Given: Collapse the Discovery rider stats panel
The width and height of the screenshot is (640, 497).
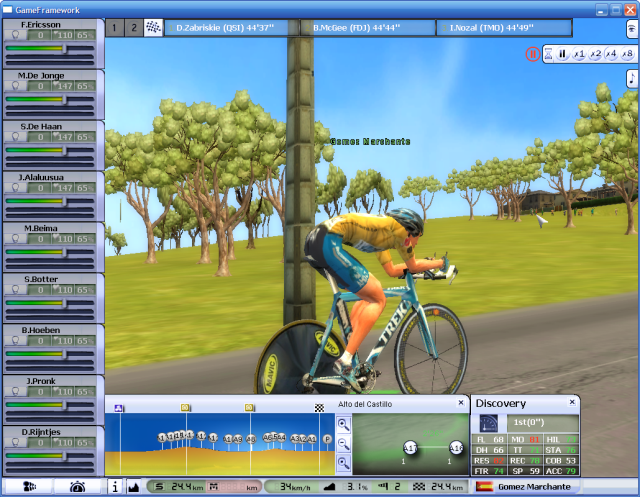Looking at the screenshot, I should (571, 403).
